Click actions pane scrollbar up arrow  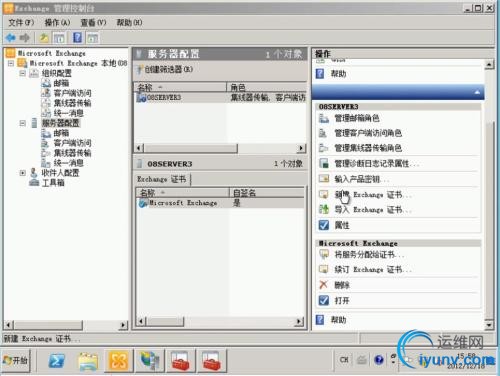click(489, 64)
